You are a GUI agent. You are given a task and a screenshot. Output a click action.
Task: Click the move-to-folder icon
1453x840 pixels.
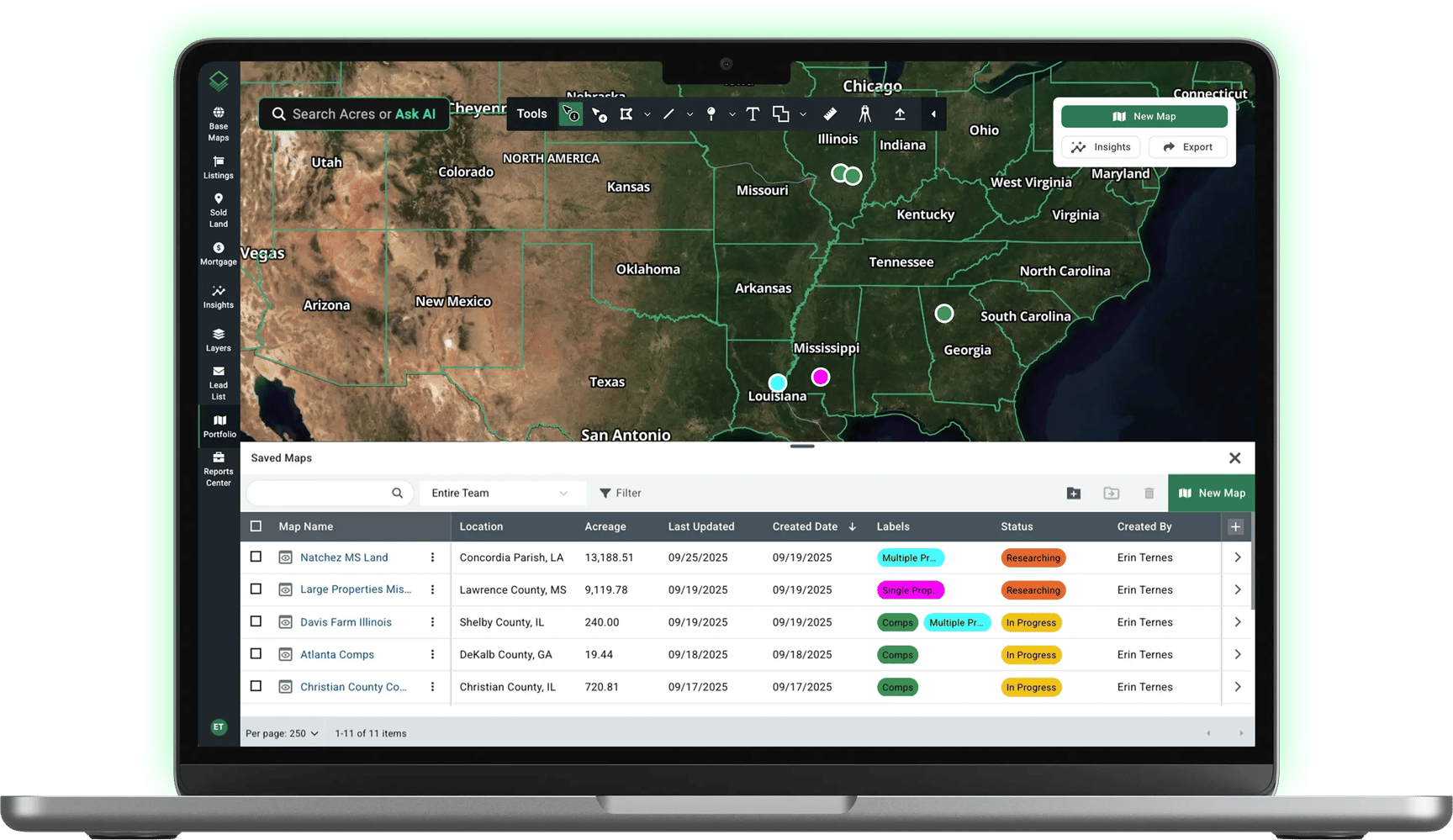(1112, 494)
